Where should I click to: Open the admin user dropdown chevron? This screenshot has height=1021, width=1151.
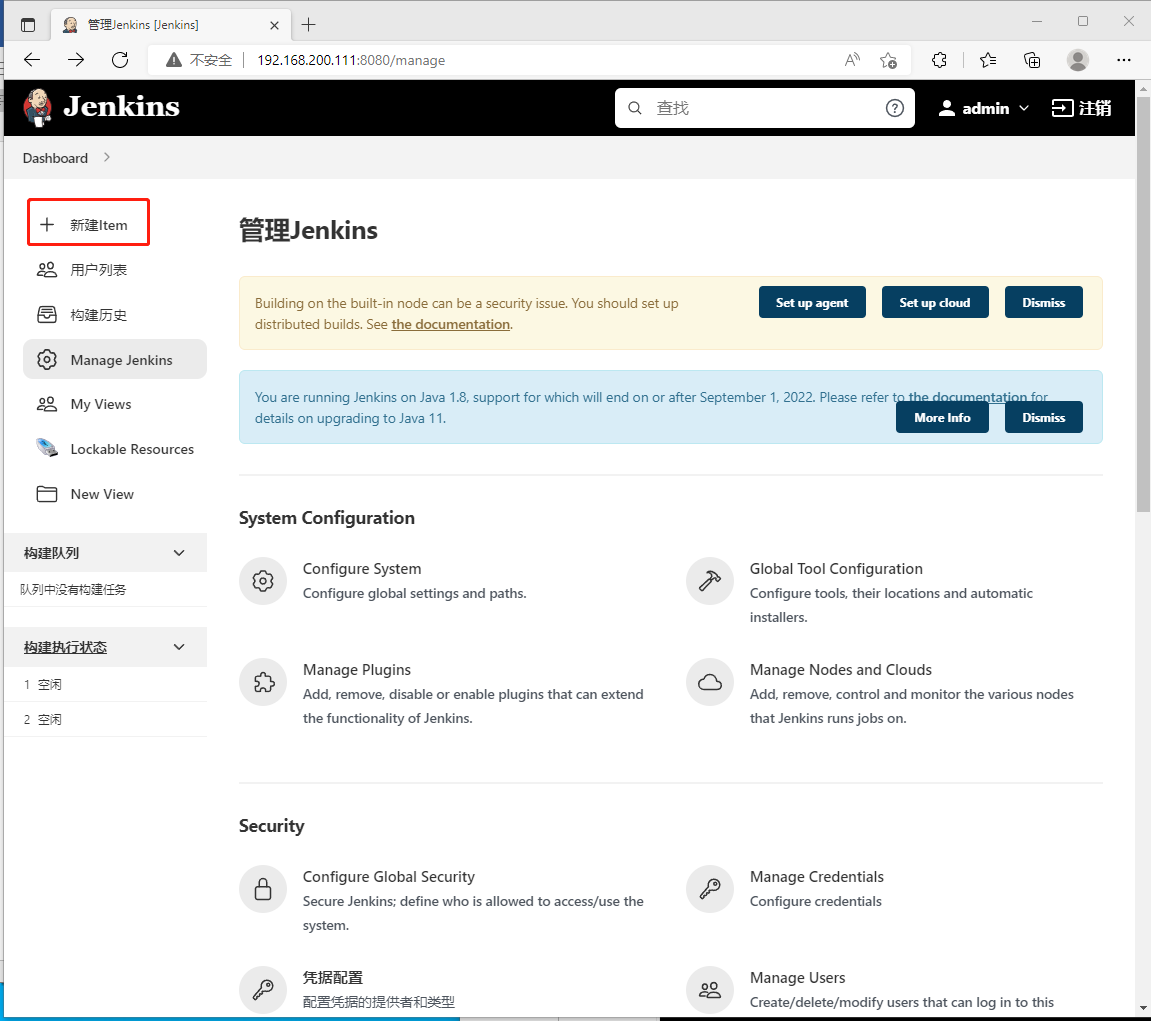(x=1024, y=108)
